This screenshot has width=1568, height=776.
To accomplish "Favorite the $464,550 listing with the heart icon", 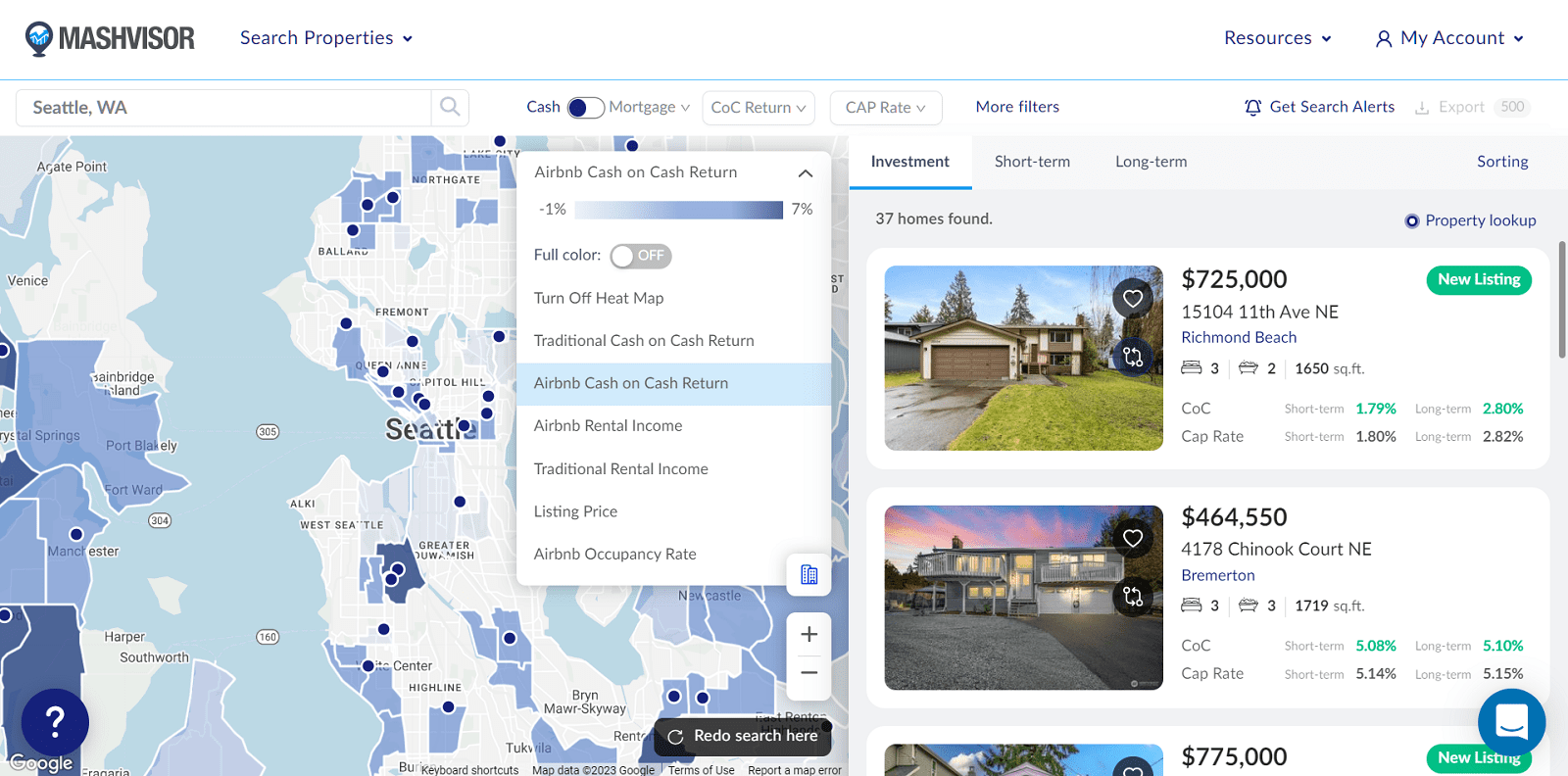I will pyautogui.click(x=1133, y=538).
